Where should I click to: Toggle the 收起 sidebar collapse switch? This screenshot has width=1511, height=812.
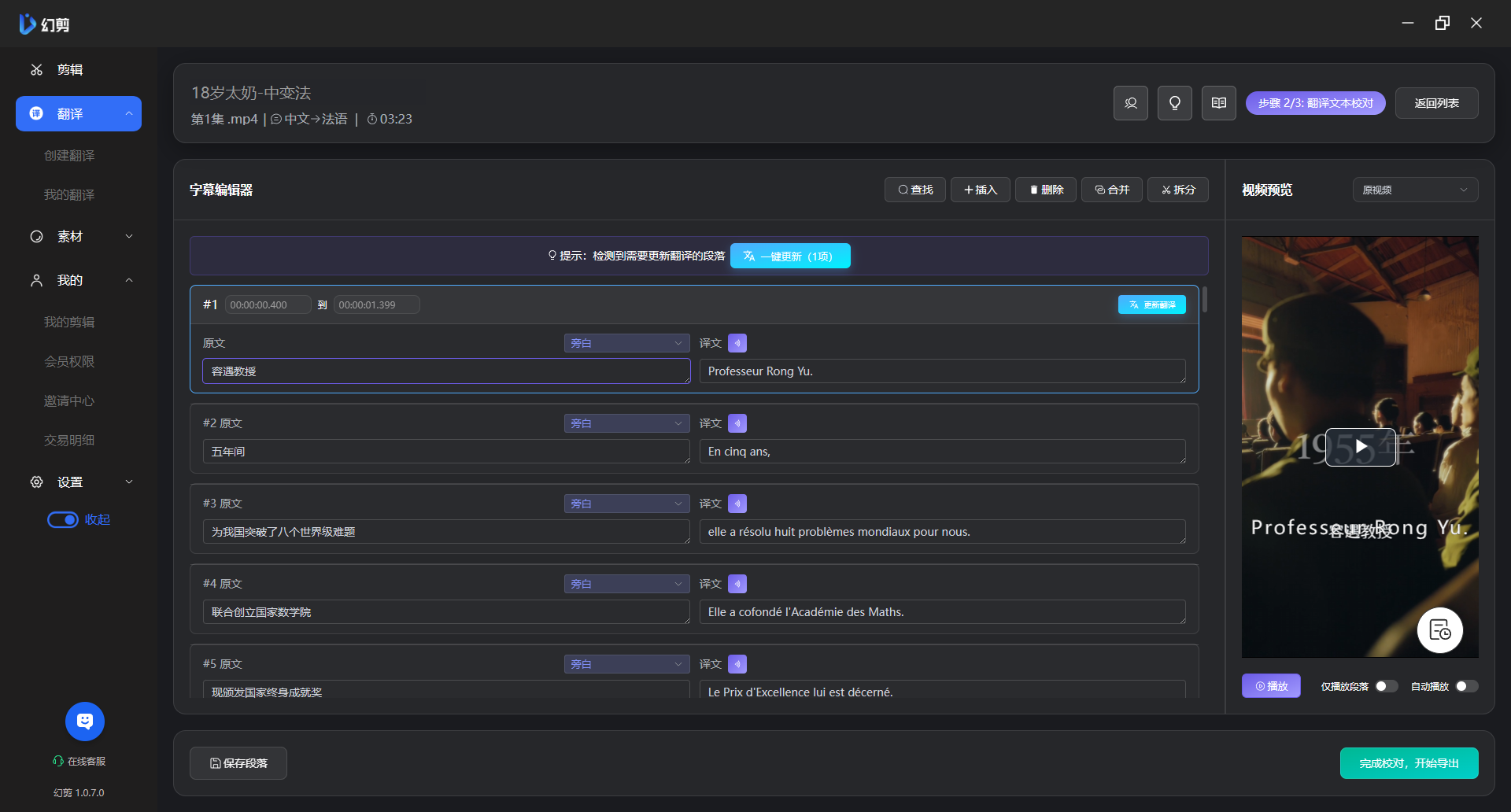[63, 519]
